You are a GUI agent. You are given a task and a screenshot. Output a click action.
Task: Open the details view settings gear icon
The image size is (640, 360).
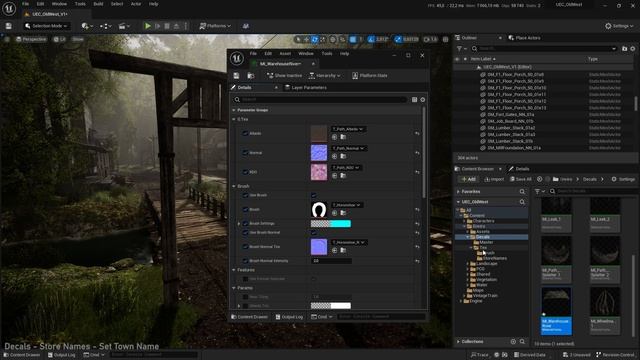click(x=423, y=100)
